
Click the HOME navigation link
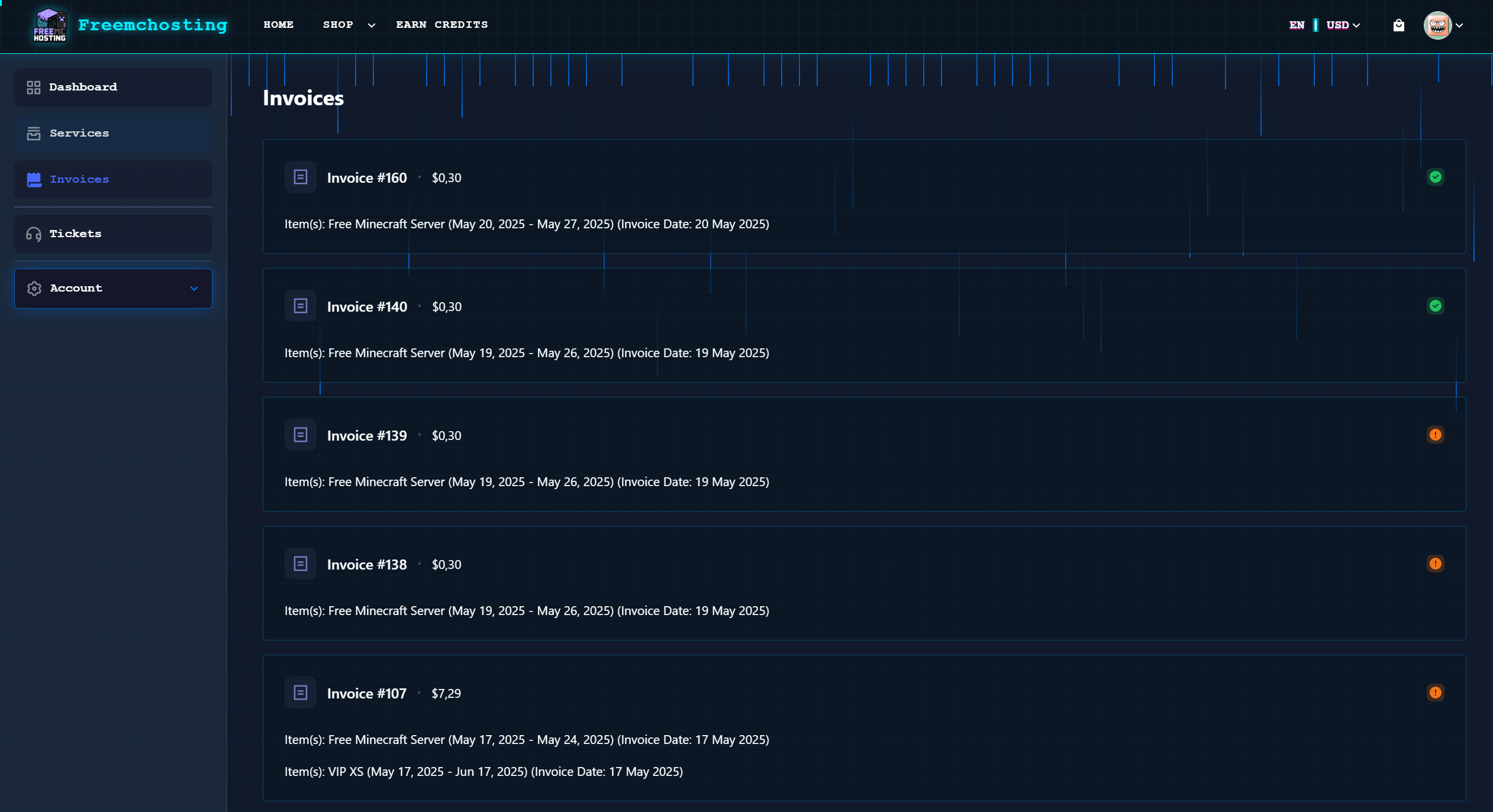point(278,25)
